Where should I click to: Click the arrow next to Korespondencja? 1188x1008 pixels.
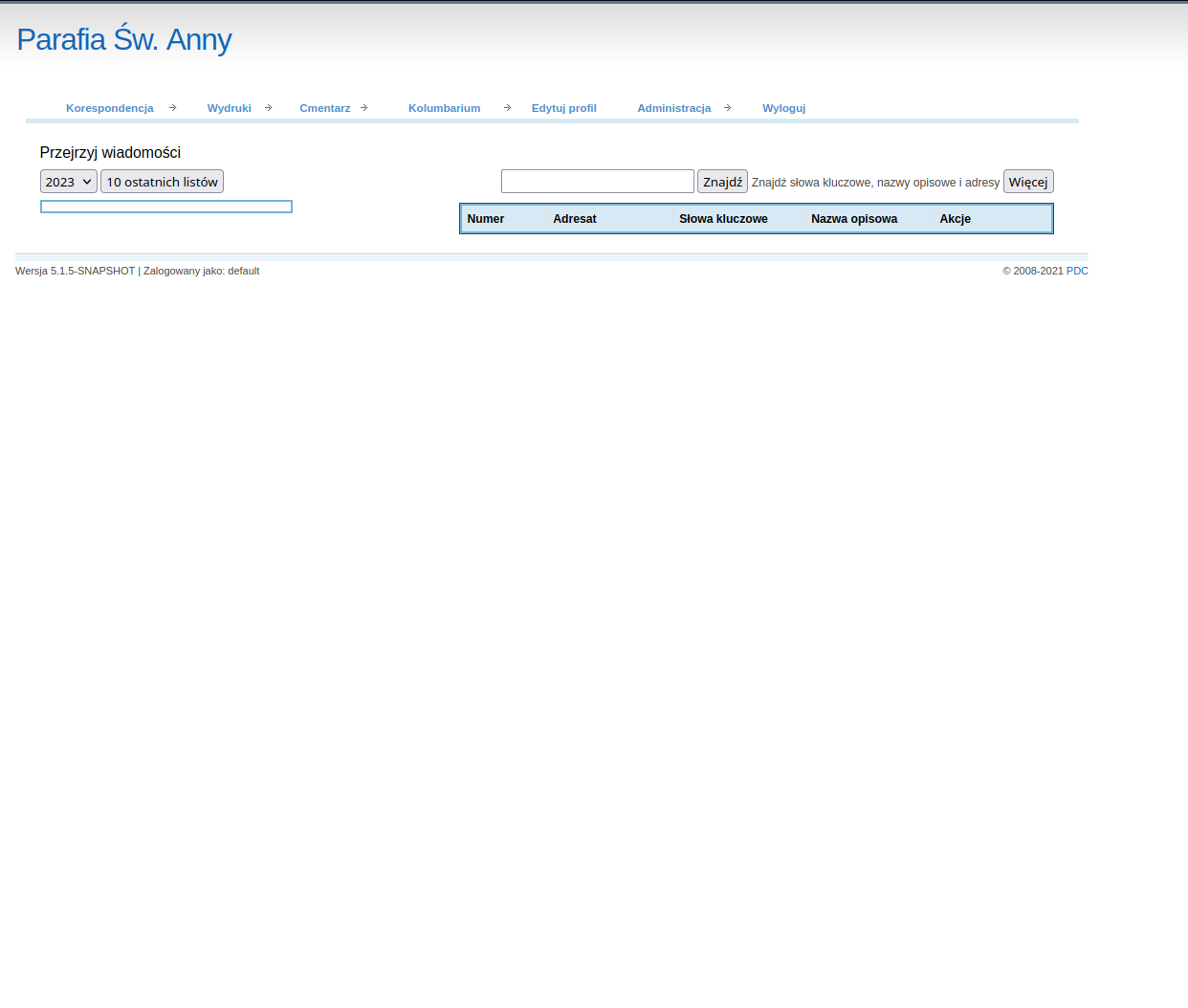(172, 108)
